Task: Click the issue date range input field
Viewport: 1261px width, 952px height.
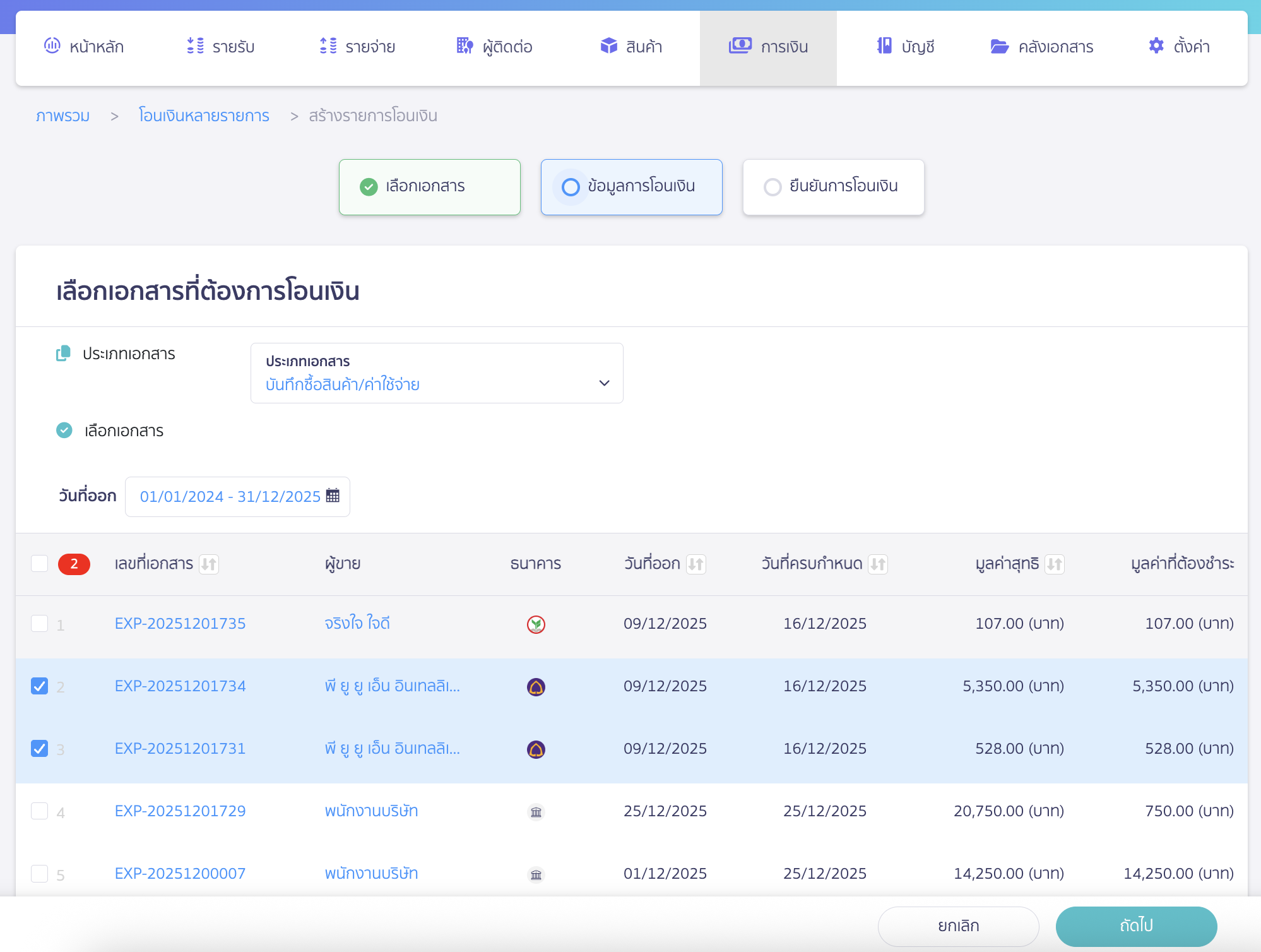Action: coord(230,497)
